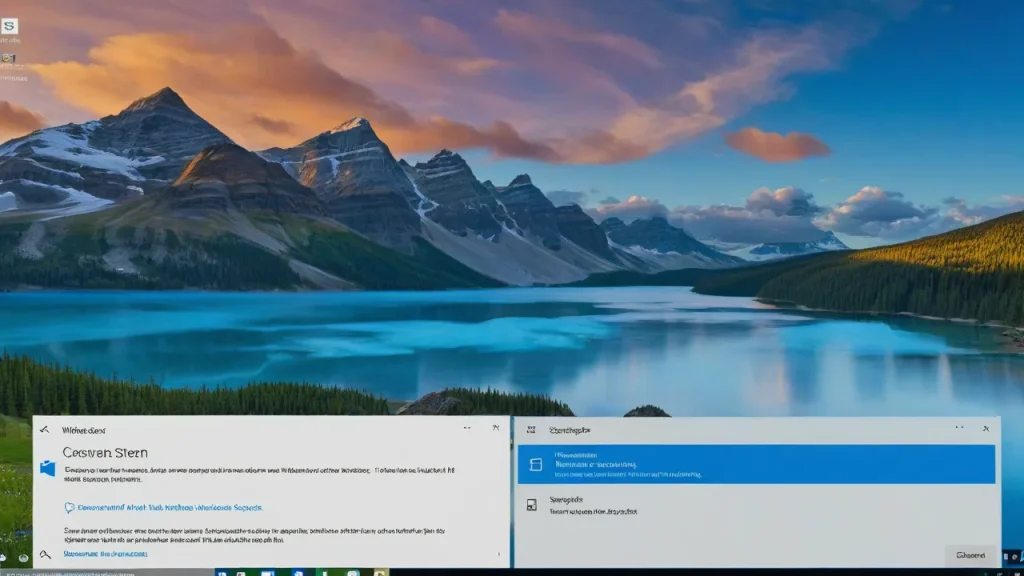Click the 'Cesven Stern' heading in the left window

pos(105,452)
